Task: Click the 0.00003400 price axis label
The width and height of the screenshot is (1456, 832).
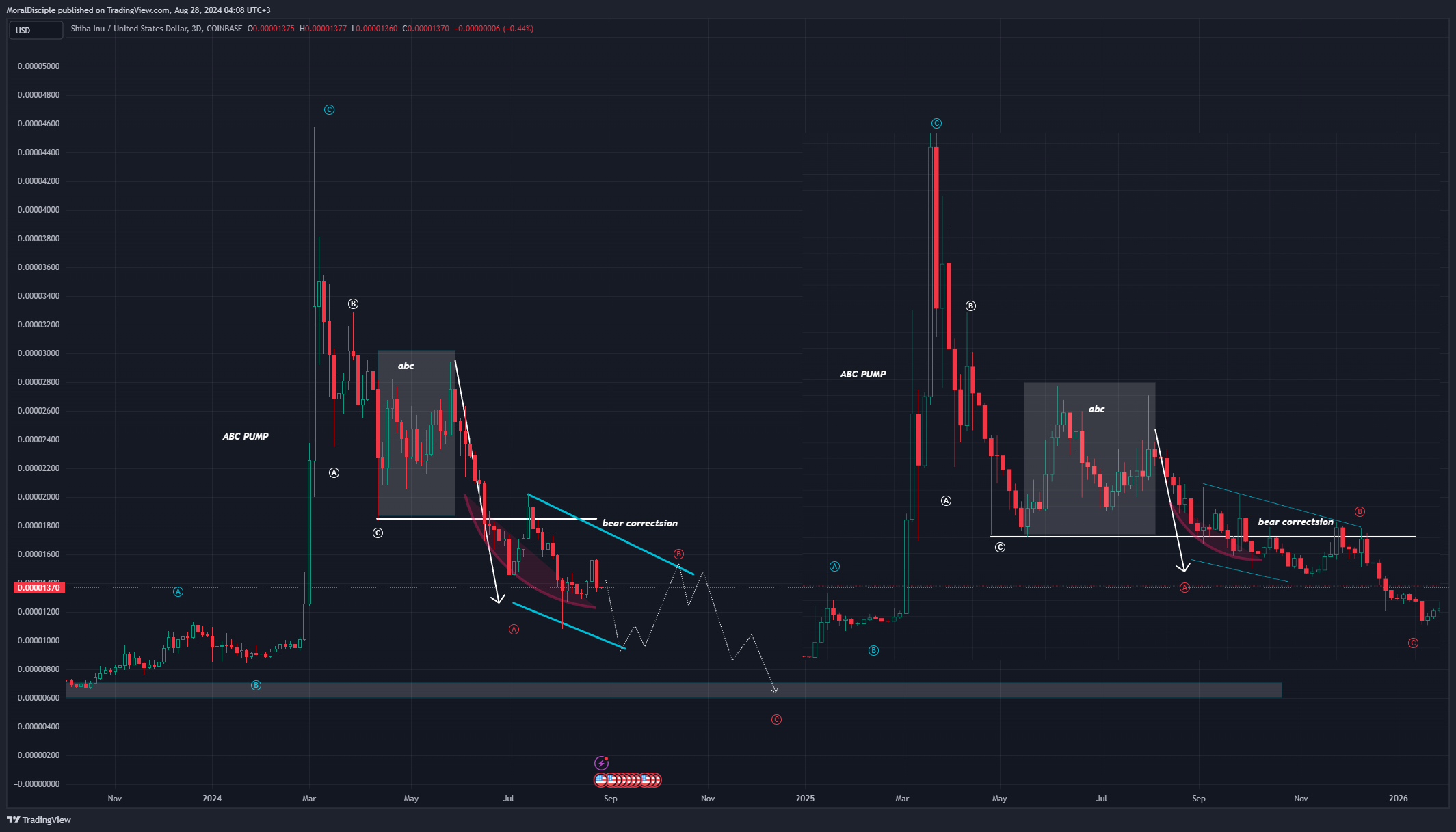Action: point(38,296)
